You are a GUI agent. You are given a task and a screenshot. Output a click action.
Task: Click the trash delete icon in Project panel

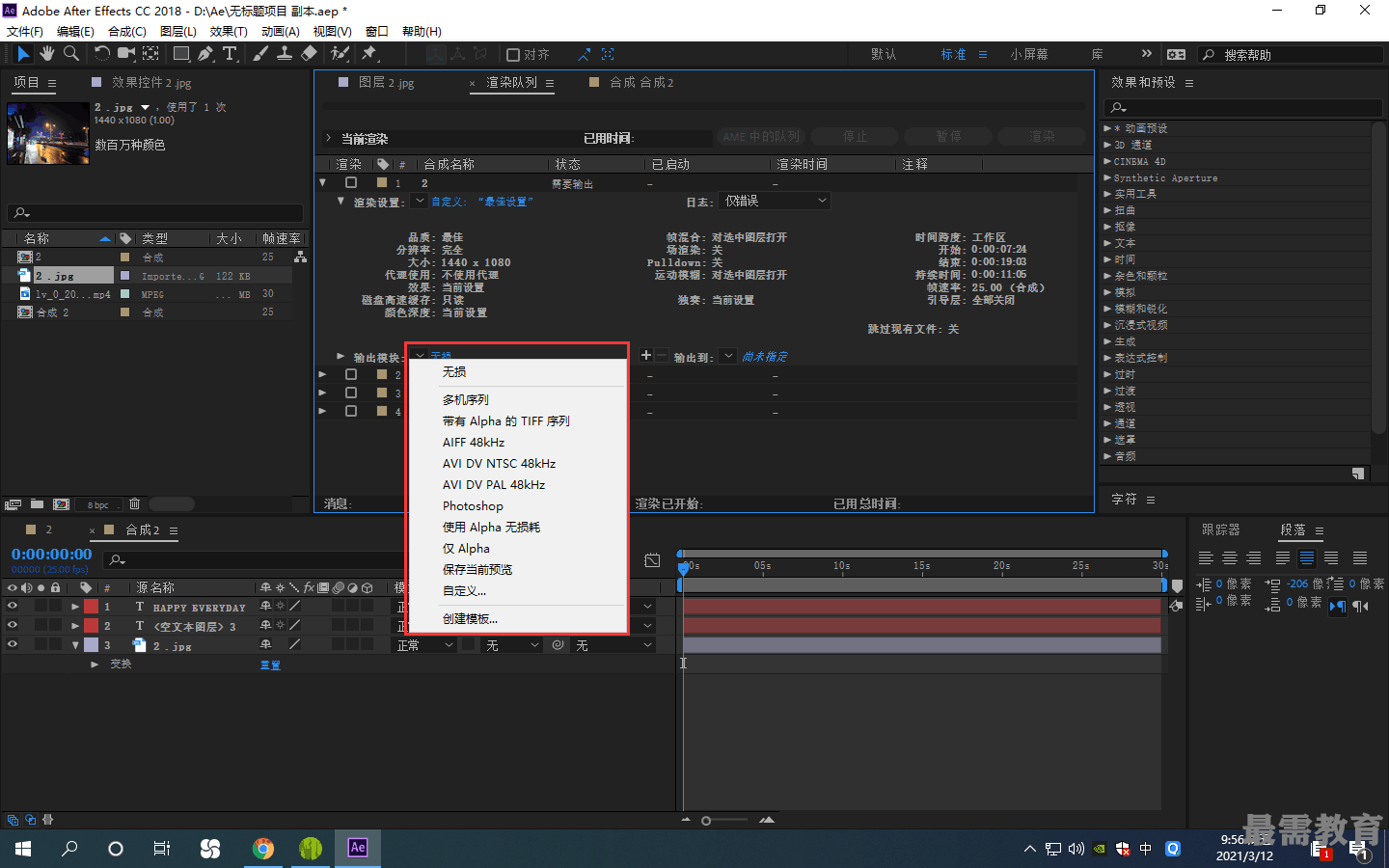[135, 504]
